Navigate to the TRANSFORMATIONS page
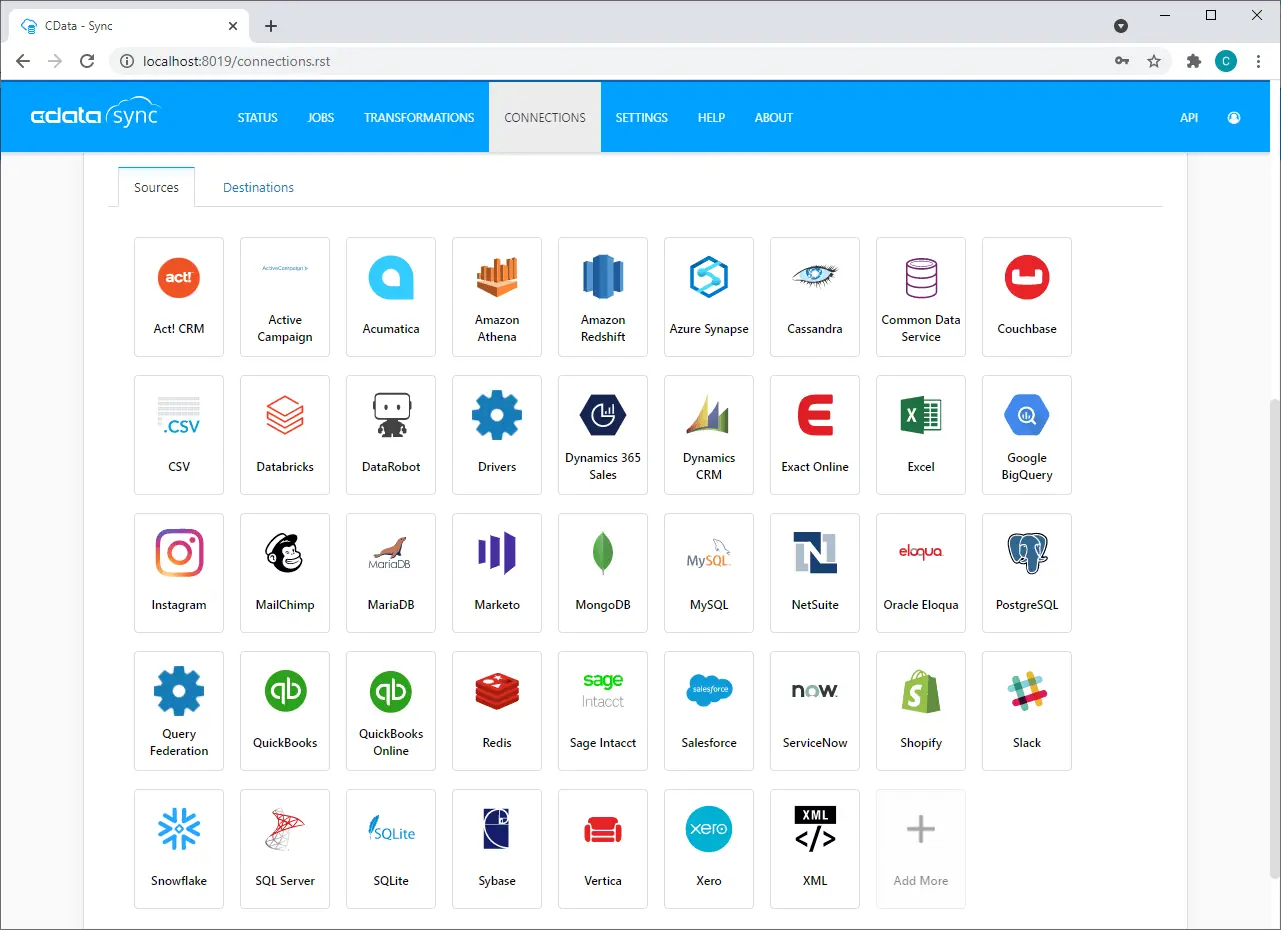This screenshot has height=930, width=1281. [x=418, y=117]
